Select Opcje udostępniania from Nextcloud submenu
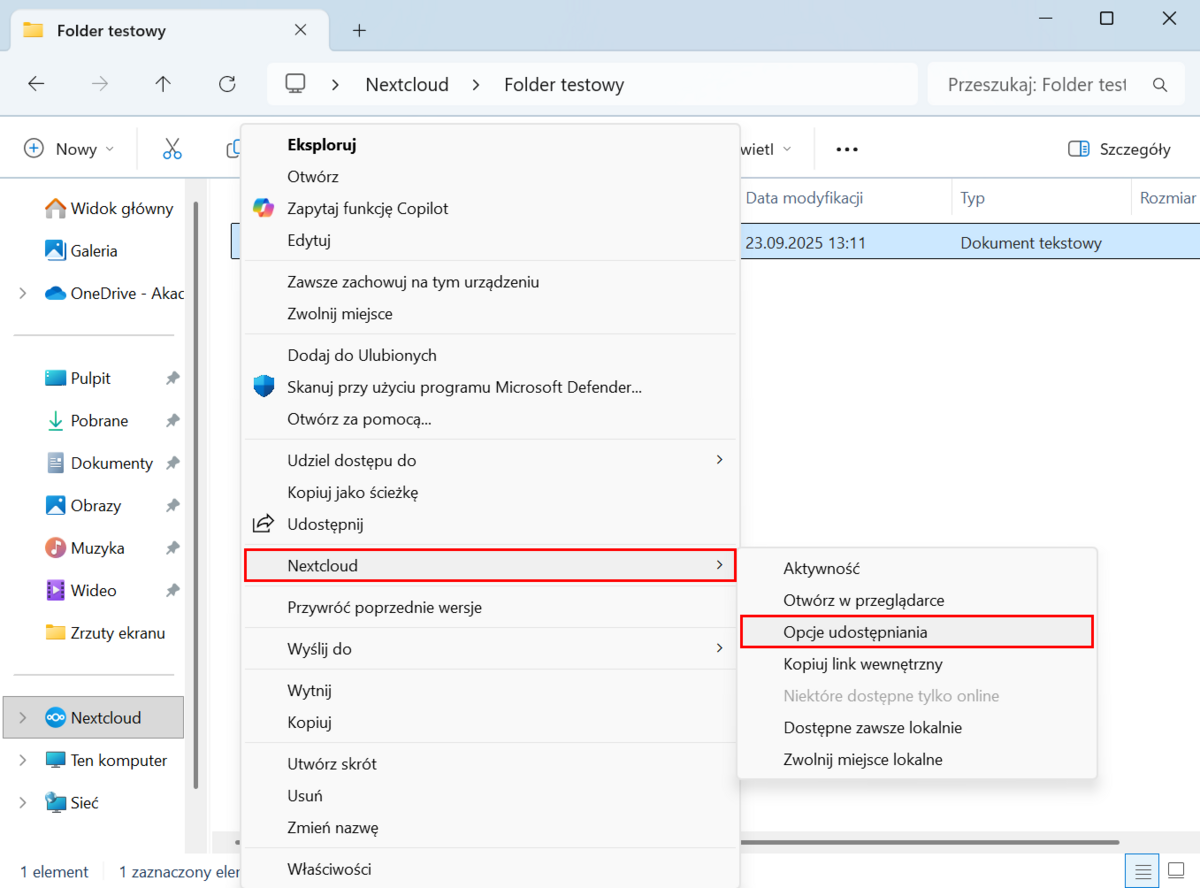Image resolution: width=1200 pixels, height=888 pixels. coord(855,632)
